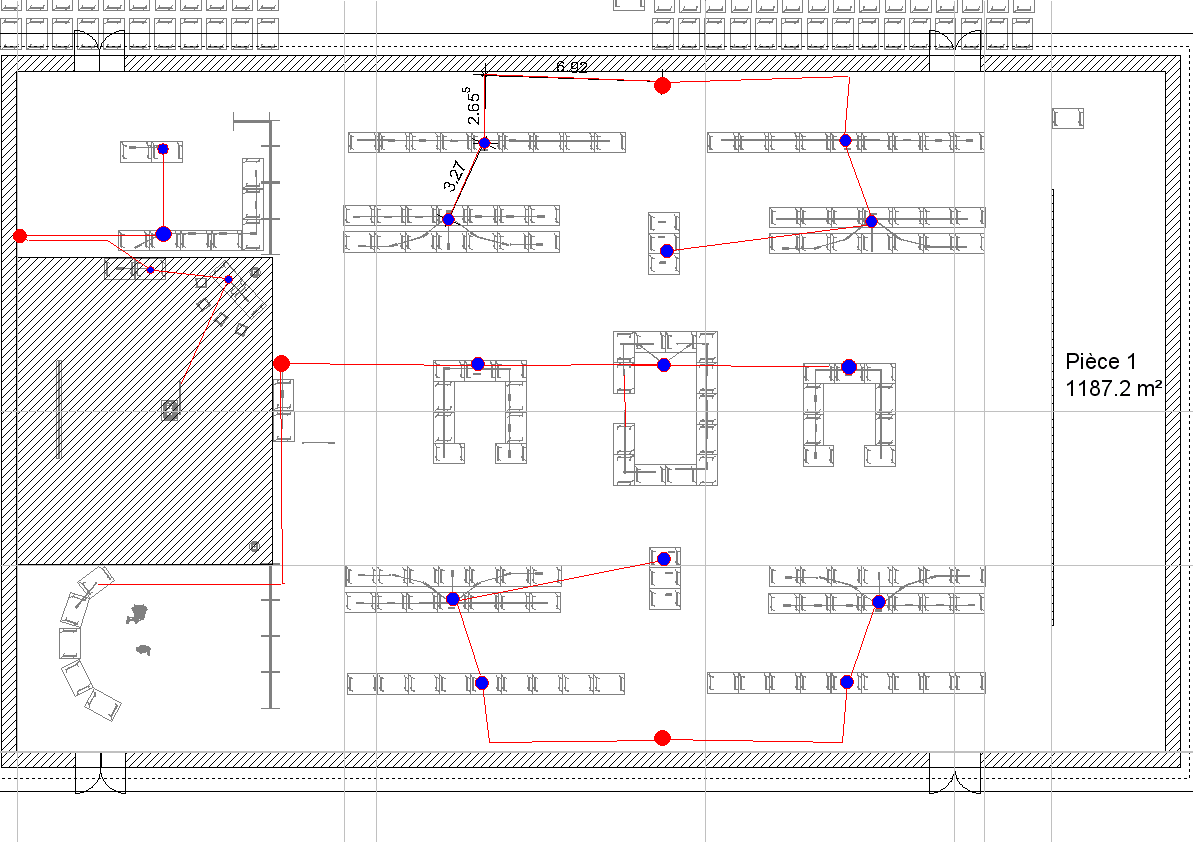This screenshot has height=842, width=1193.
Task: Select the top-left double door symbol
Action: 100,48
